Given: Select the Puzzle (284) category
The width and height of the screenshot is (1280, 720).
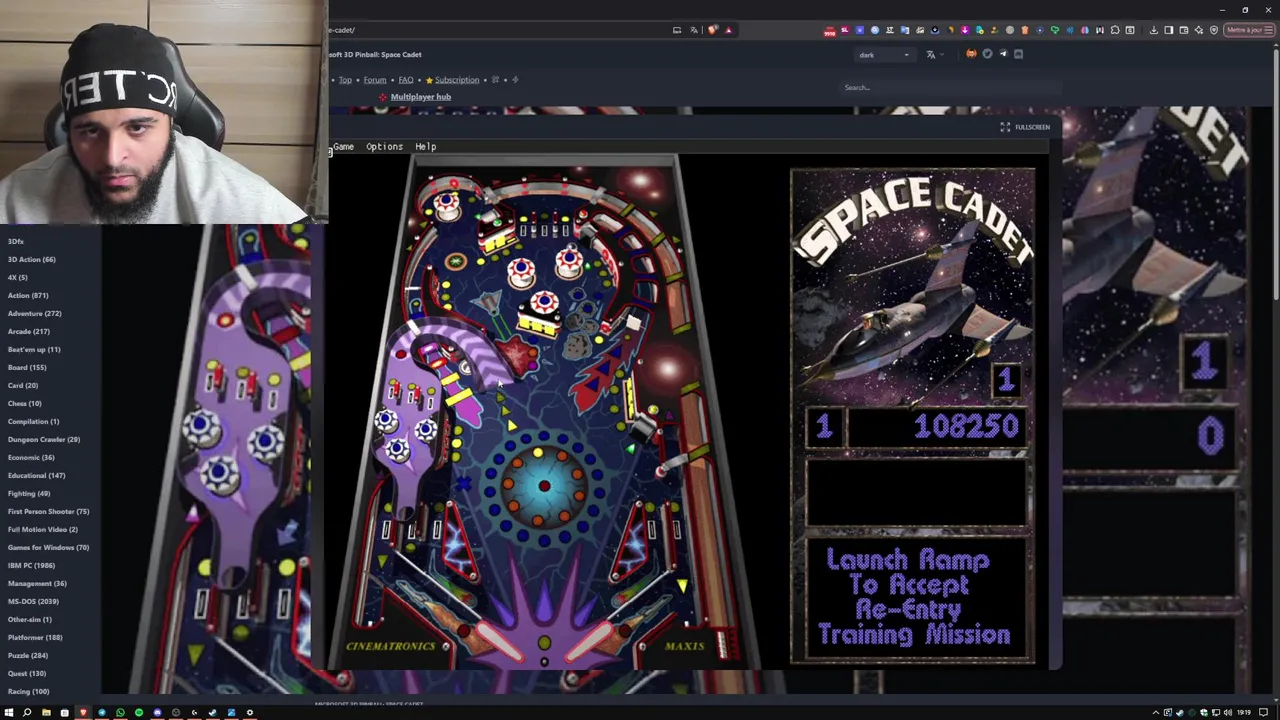Looking at the screenshot, I should (28, 655).
